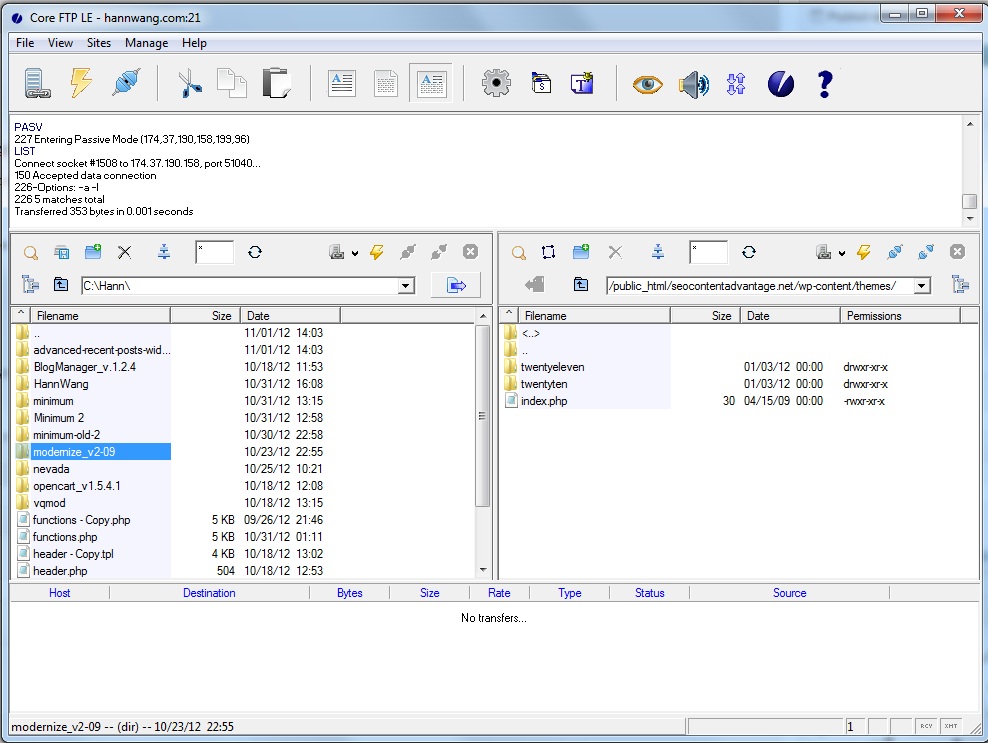Toggle sounds with the speaker icon
This screenshot has height=743, width=988.
(693, 84)
